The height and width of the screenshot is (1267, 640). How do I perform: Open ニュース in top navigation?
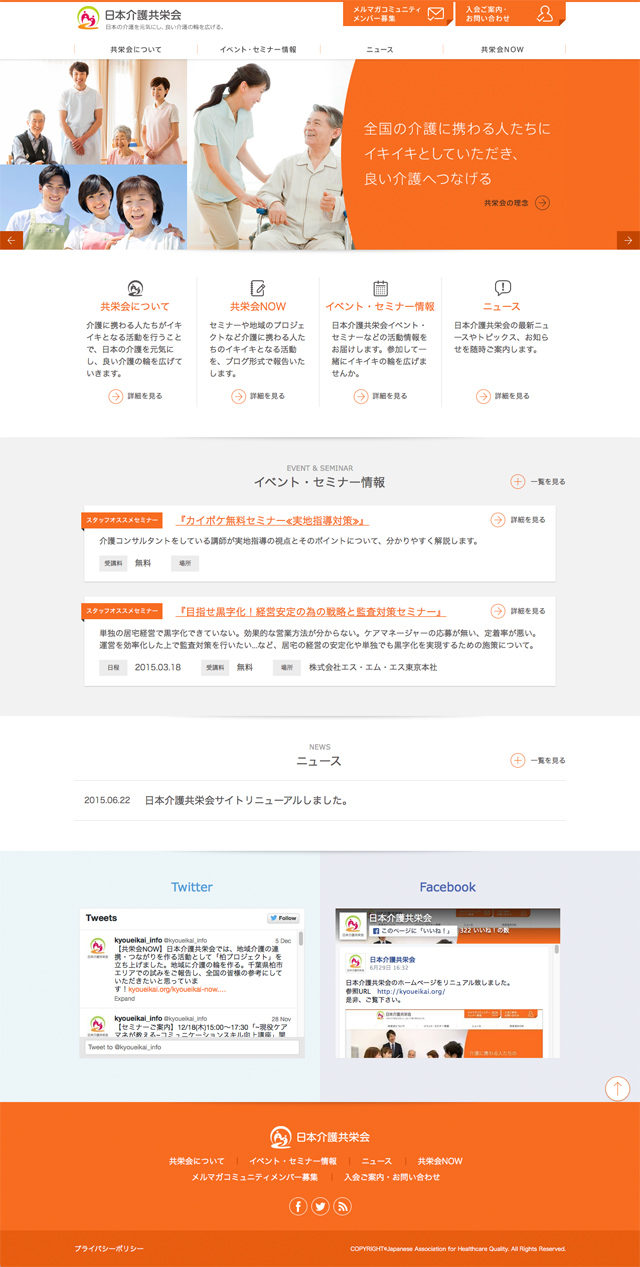pos(379,49)
